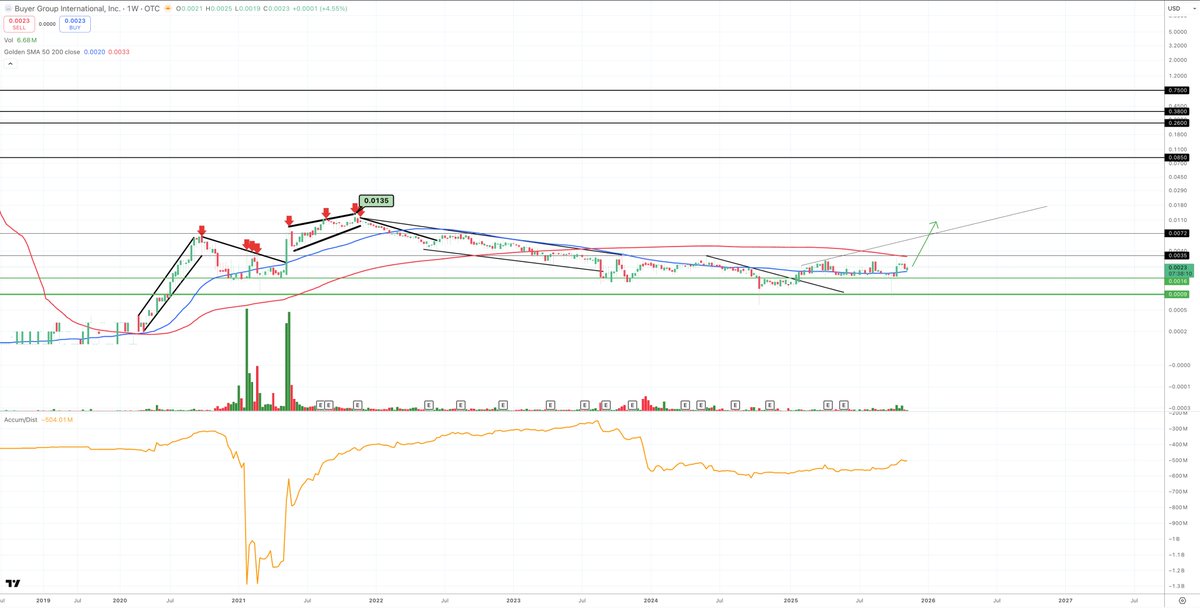Open chart settings gear on time axis
The image size is (1200, 608).
(1182, 600)
